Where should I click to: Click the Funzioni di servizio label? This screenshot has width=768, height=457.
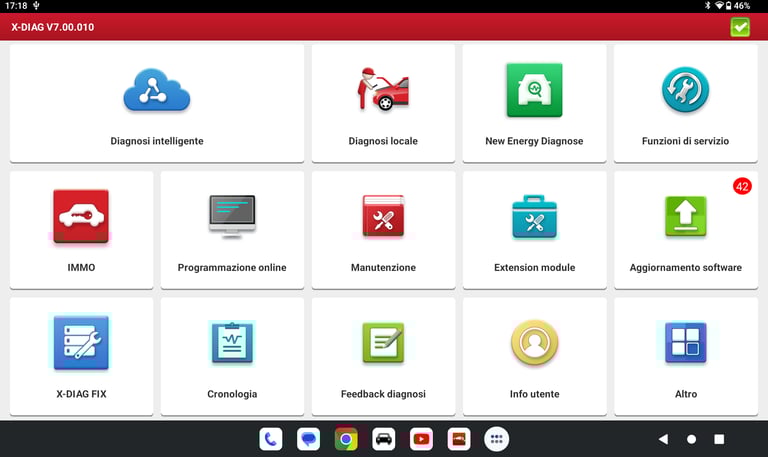685,141
